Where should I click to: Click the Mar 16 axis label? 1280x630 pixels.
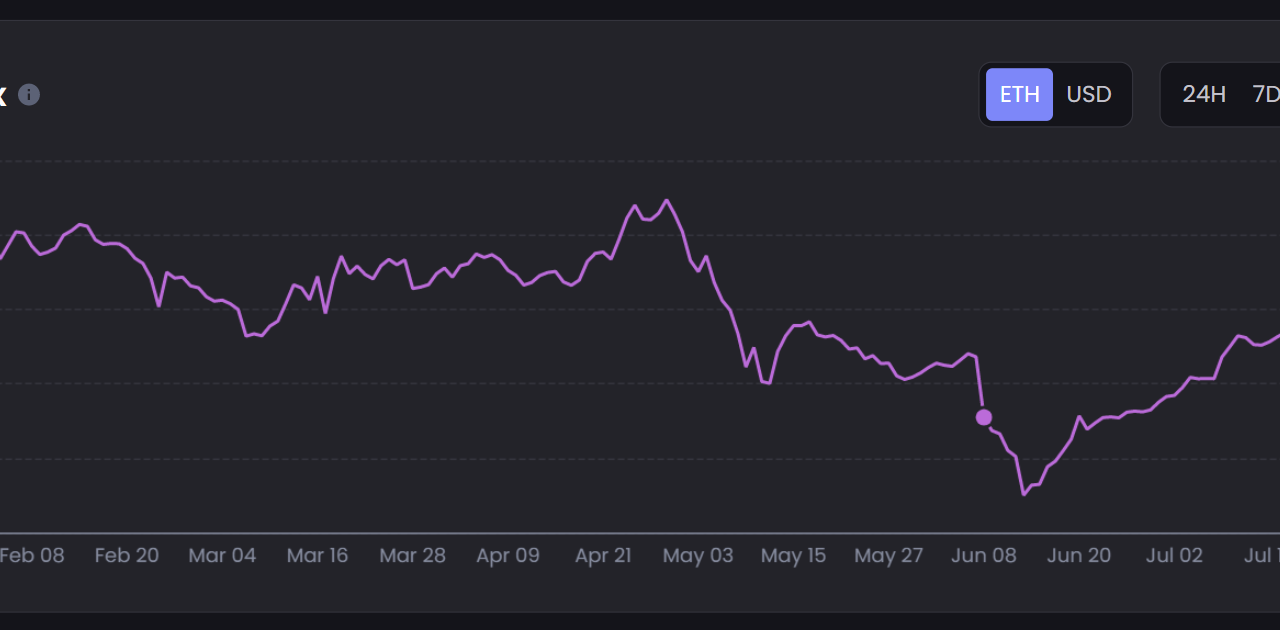pos(318,555)
